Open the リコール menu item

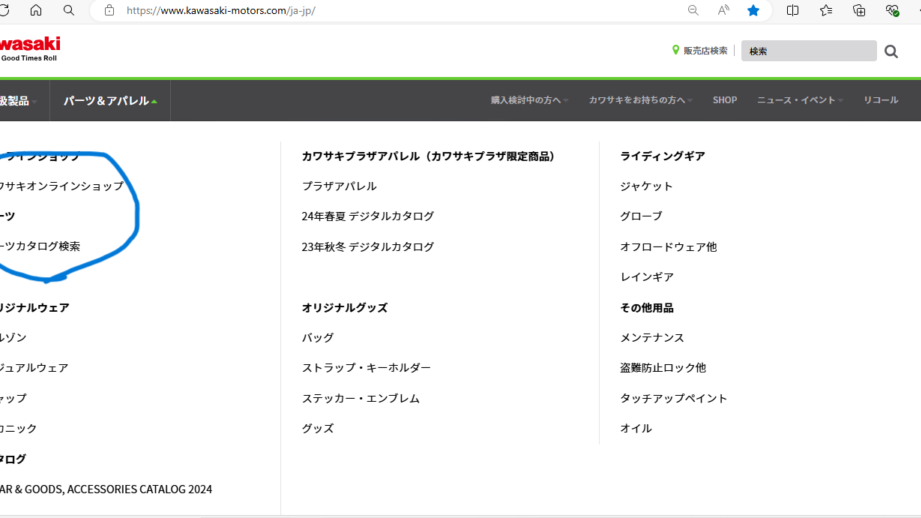[880, 100]
